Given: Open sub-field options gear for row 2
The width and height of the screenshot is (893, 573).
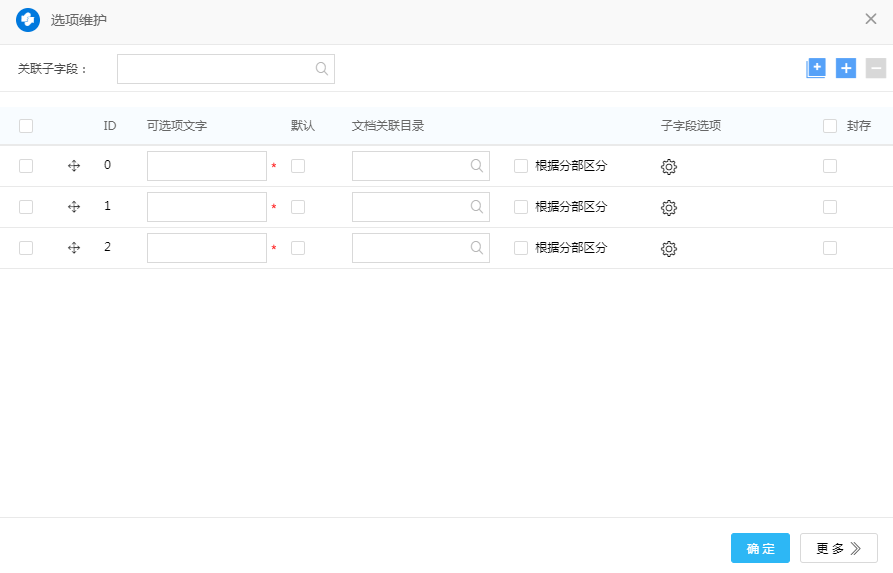Looking at the screenshot, I should pyautogui.click(x=669, y=249).
